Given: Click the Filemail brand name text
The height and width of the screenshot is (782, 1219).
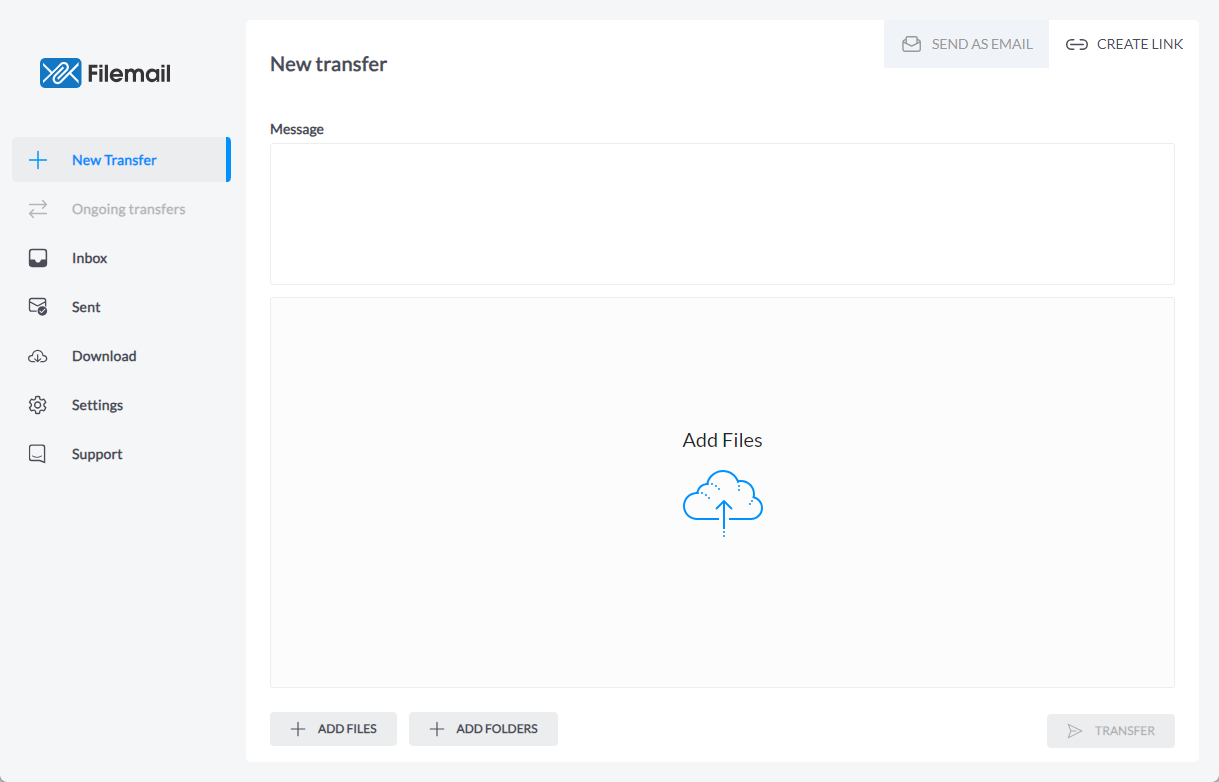Looking at the screenshot, I should (x=129, y=73).
